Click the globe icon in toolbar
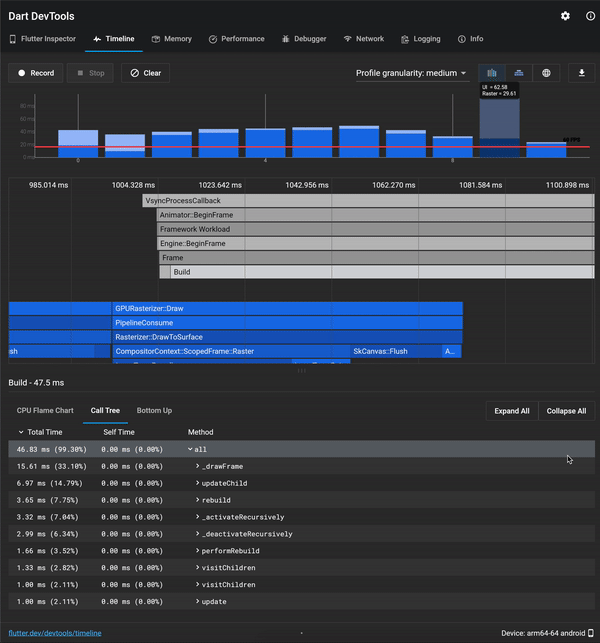This screenshot has height=643, width=600. click(546, 73)
